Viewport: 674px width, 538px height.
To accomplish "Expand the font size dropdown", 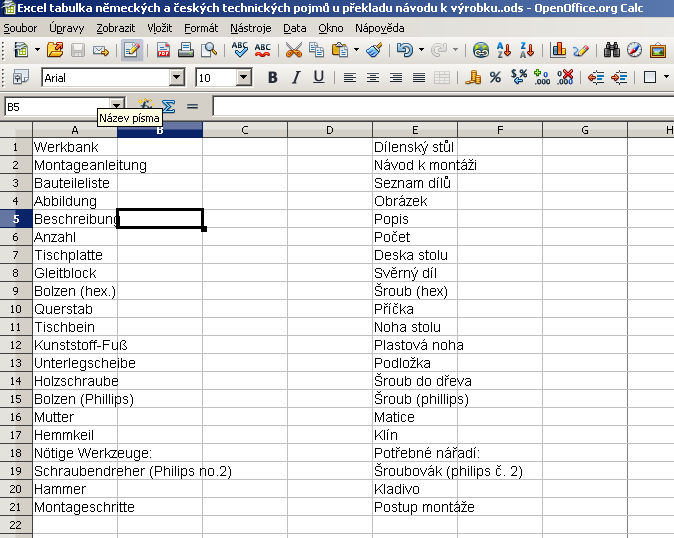I will click(x=243, y=78).
